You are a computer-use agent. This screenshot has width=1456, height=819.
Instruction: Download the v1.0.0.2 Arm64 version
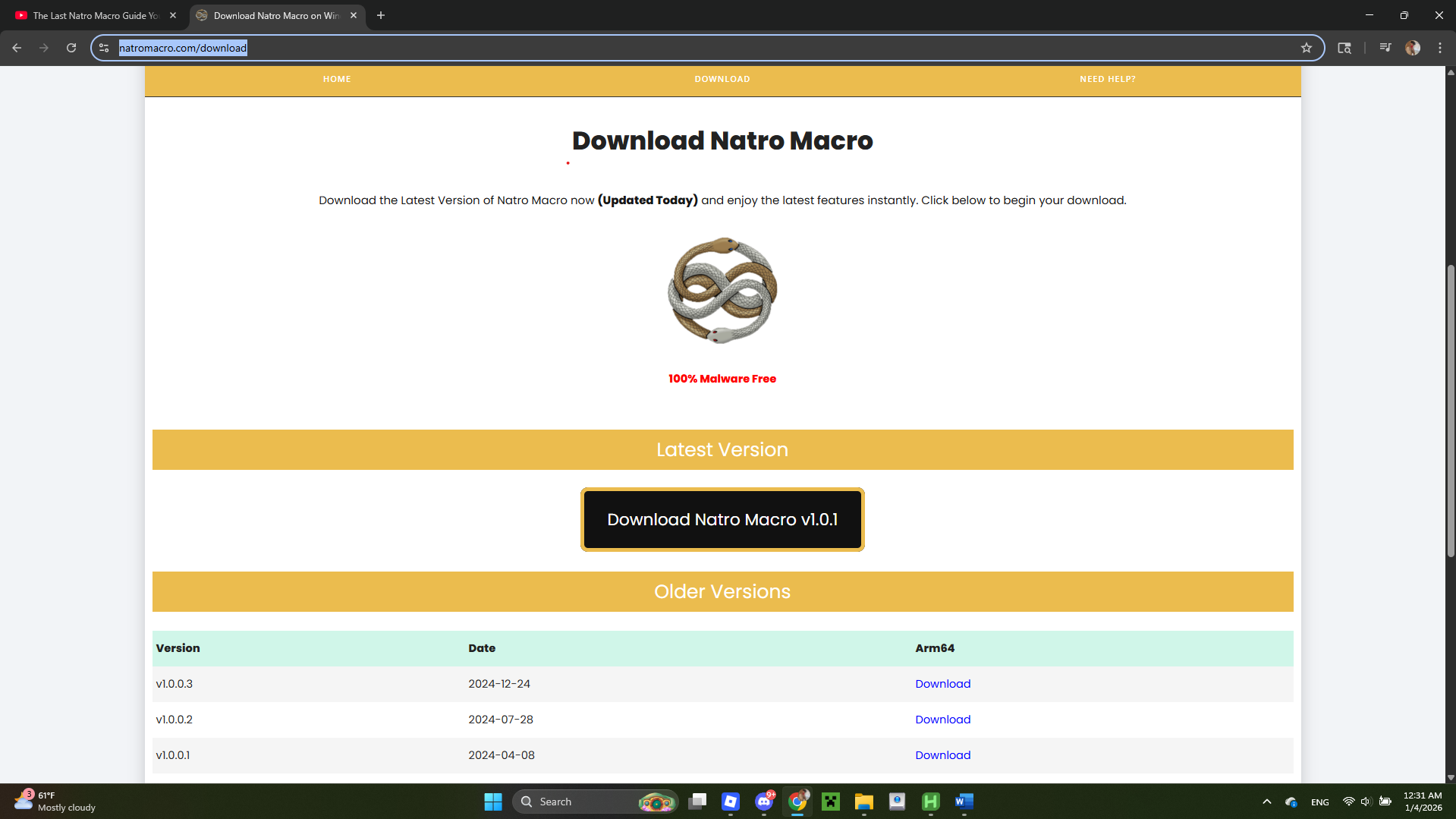point(943,720)
